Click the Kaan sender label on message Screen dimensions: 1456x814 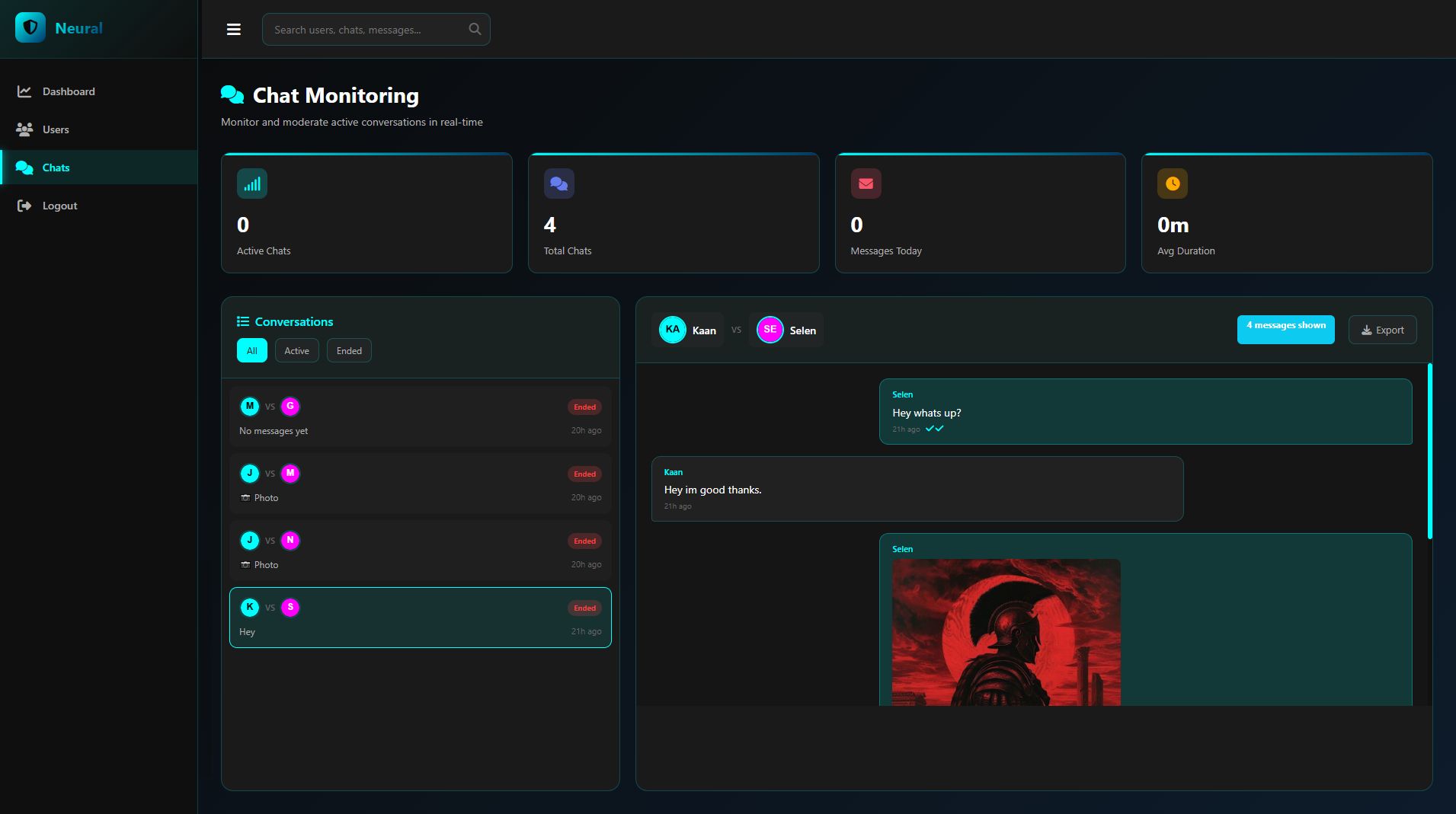coord(674,472)
